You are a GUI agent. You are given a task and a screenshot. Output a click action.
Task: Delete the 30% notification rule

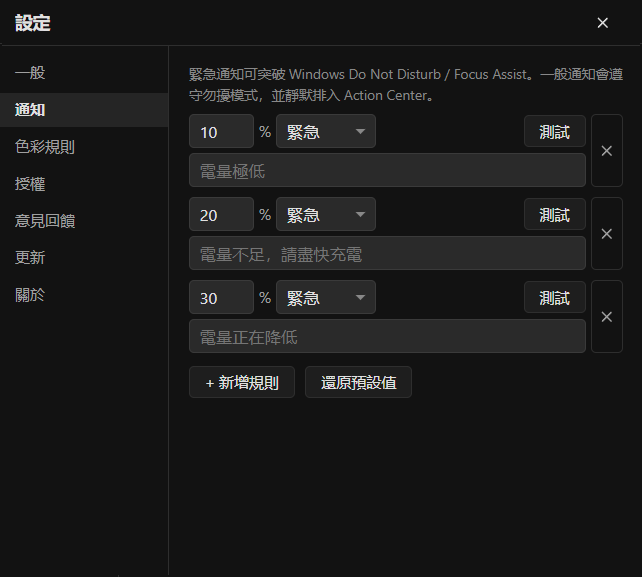pyautogui.click(x=607, y=317)
